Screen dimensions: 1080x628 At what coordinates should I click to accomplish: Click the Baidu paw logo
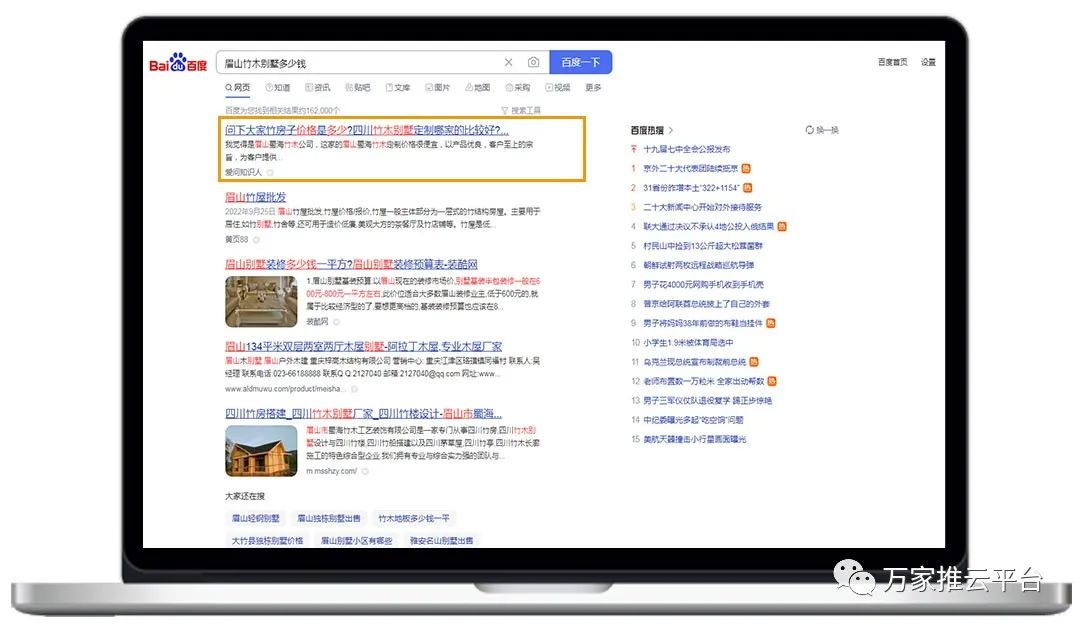click(x=178, y=64)
